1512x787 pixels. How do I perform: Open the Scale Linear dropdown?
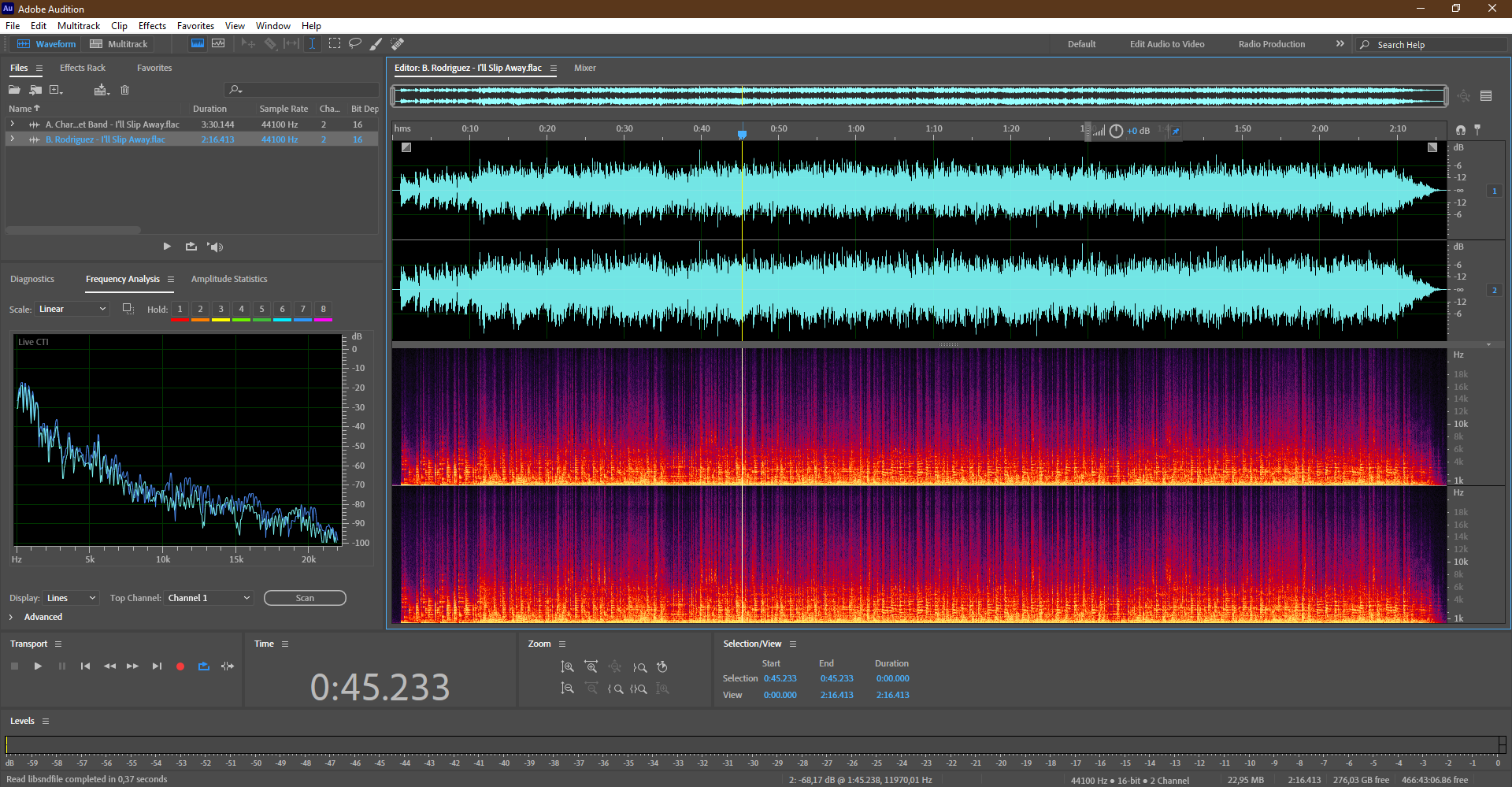[72, 309]
